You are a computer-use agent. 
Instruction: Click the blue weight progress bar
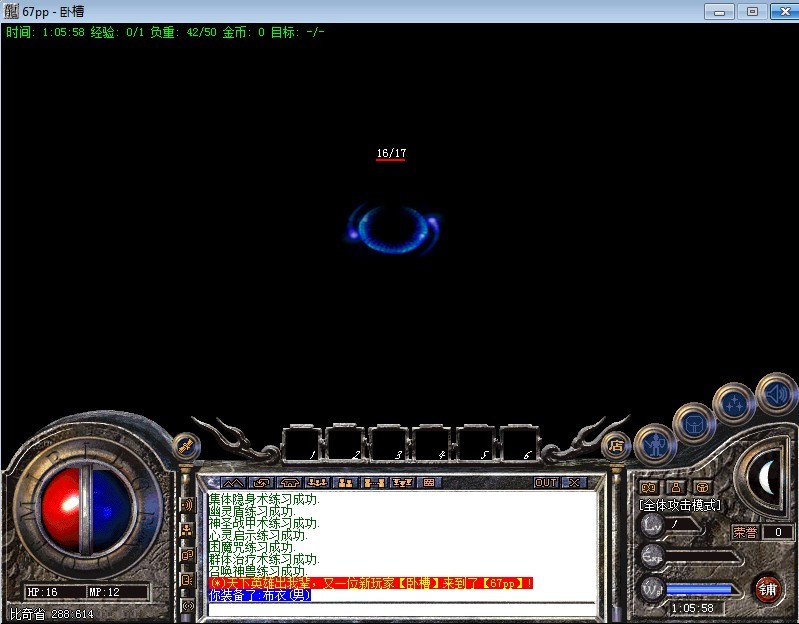699,589
